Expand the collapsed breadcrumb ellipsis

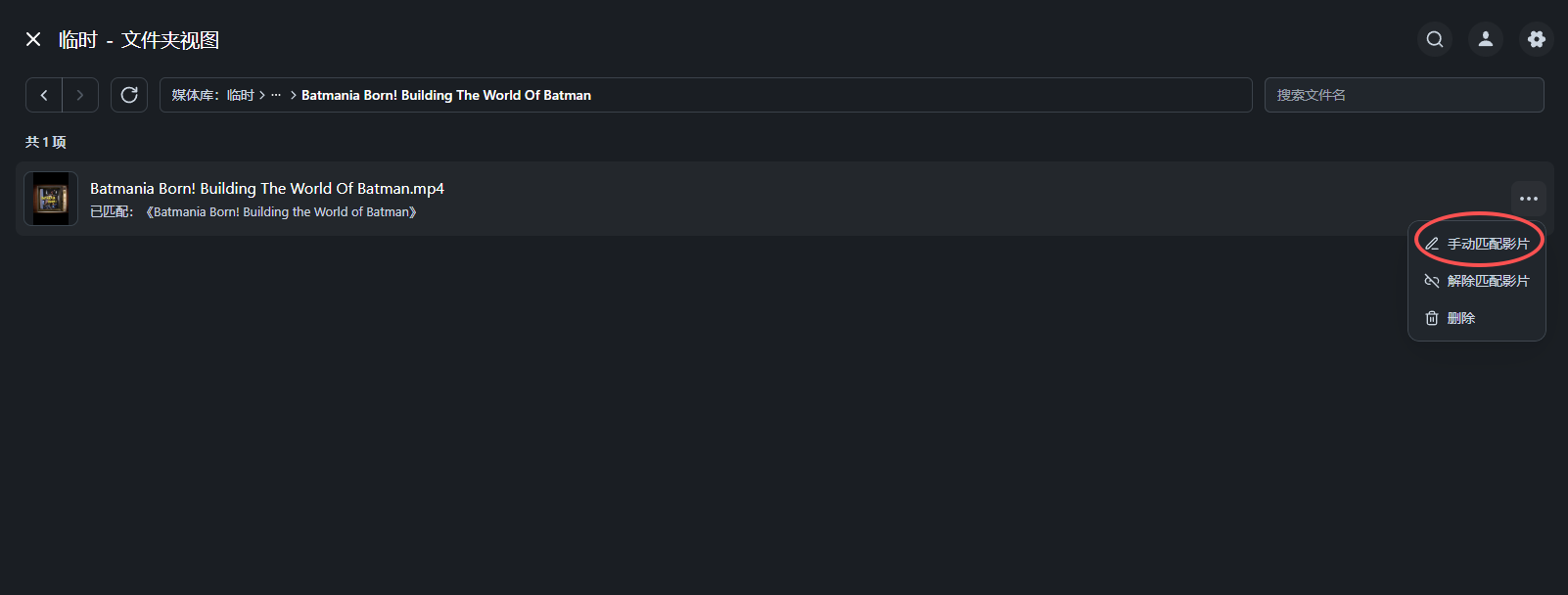[x=276, y=95]
